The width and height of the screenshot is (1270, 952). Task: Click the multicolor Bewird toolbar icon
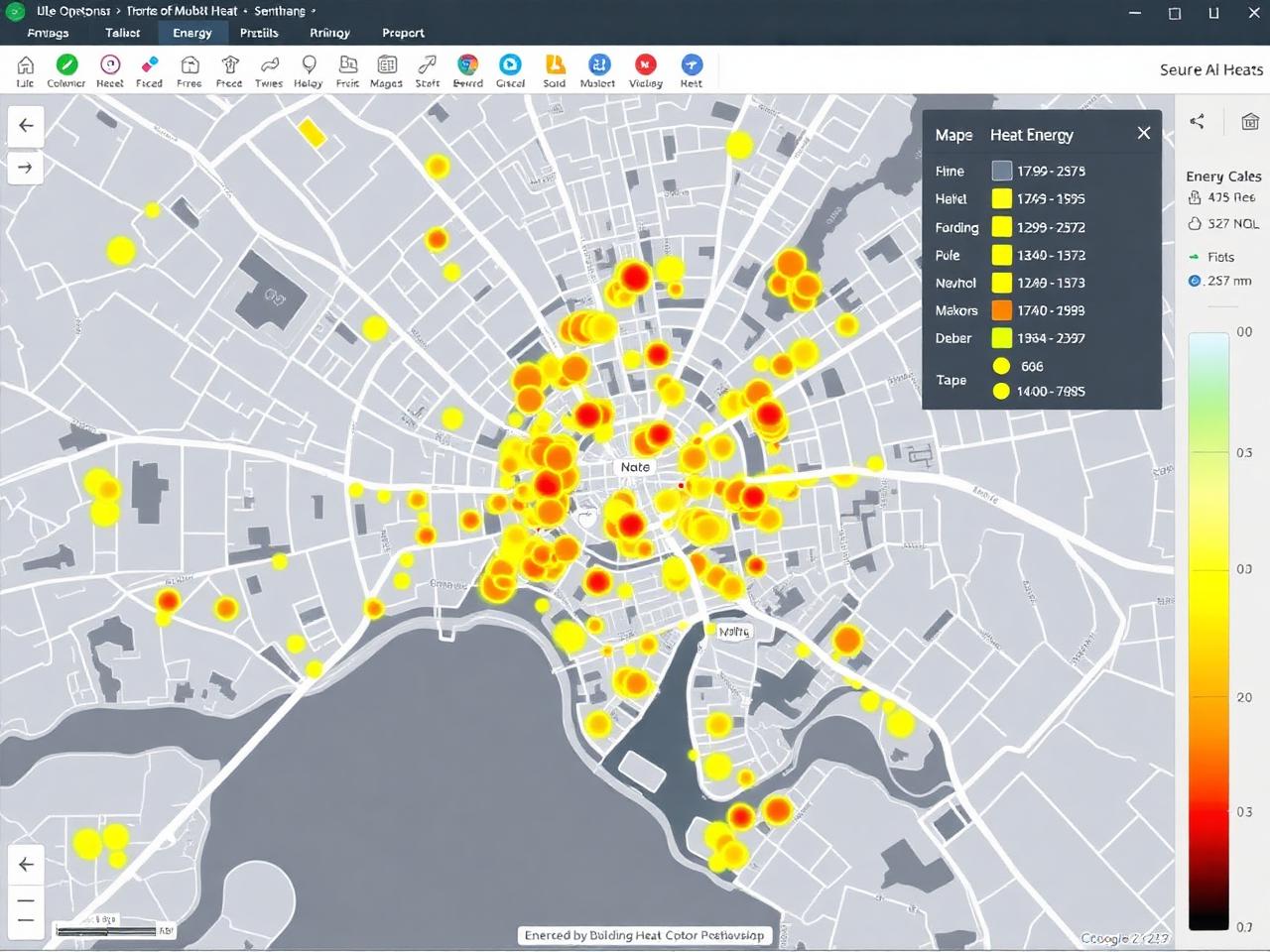click(467, 65)
